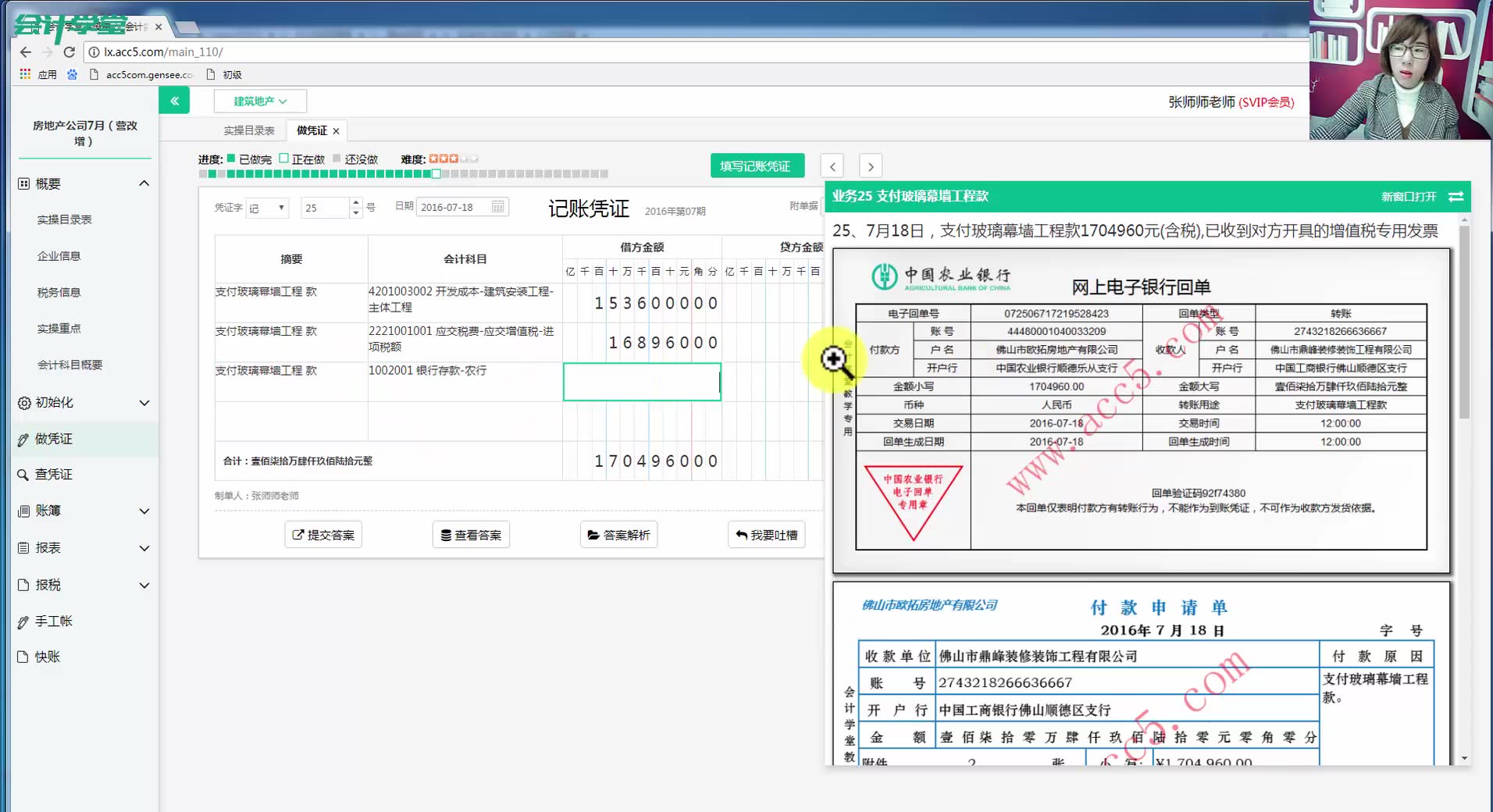Open the 初级 bookmark
Screen dimensions: 1493x812
pyautogui.click(x=224, y=75)
